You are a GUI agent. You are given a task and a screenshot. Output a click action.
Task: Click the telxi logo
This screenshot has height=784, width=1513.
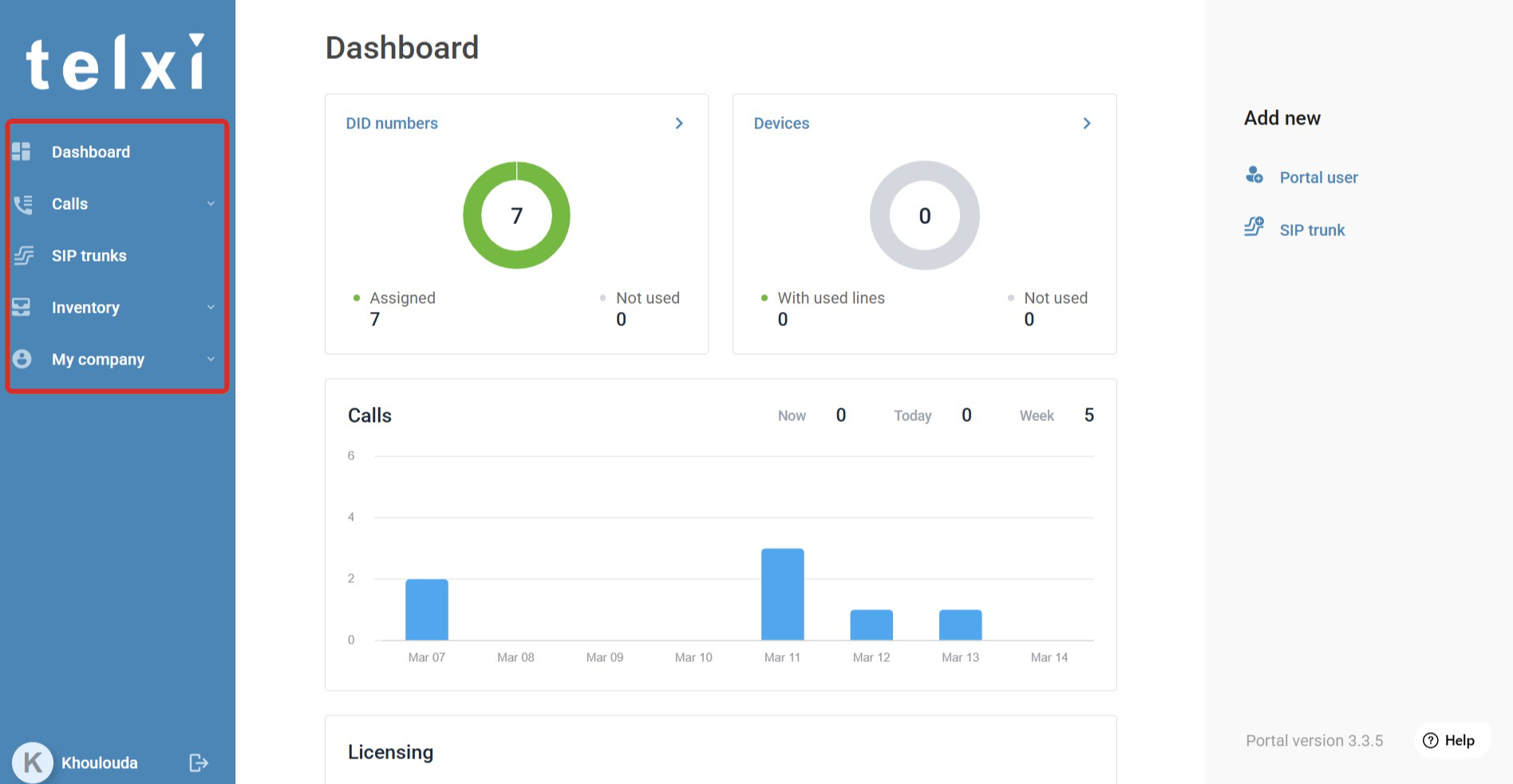116,62
